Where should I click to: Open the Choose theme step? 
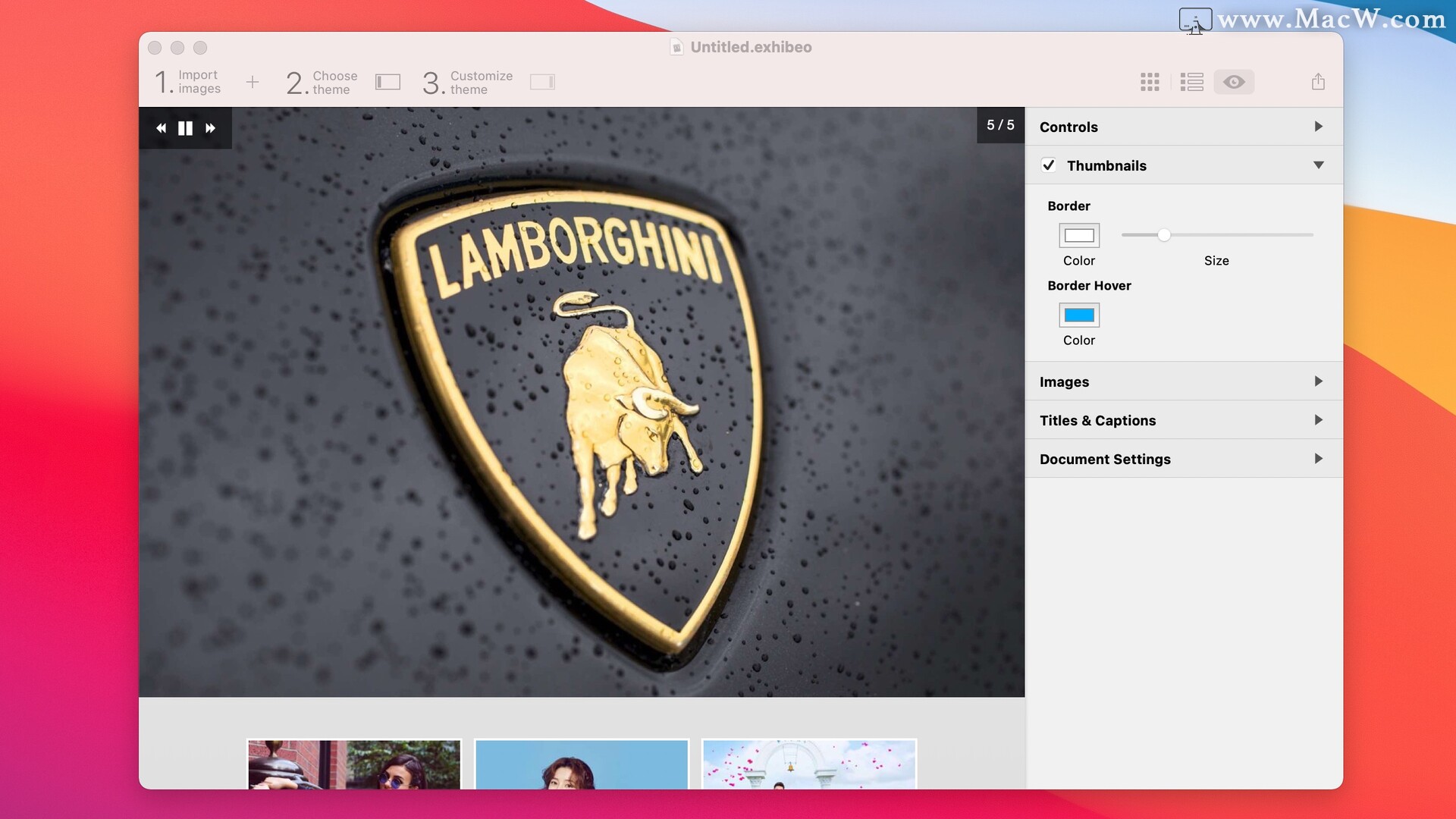pos(322,82)
